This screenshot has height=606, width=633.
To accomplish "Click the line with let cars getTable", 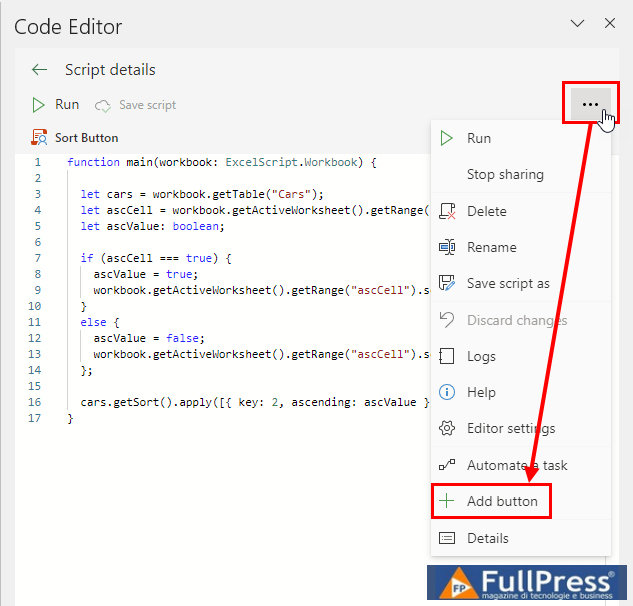I will 202,194.
